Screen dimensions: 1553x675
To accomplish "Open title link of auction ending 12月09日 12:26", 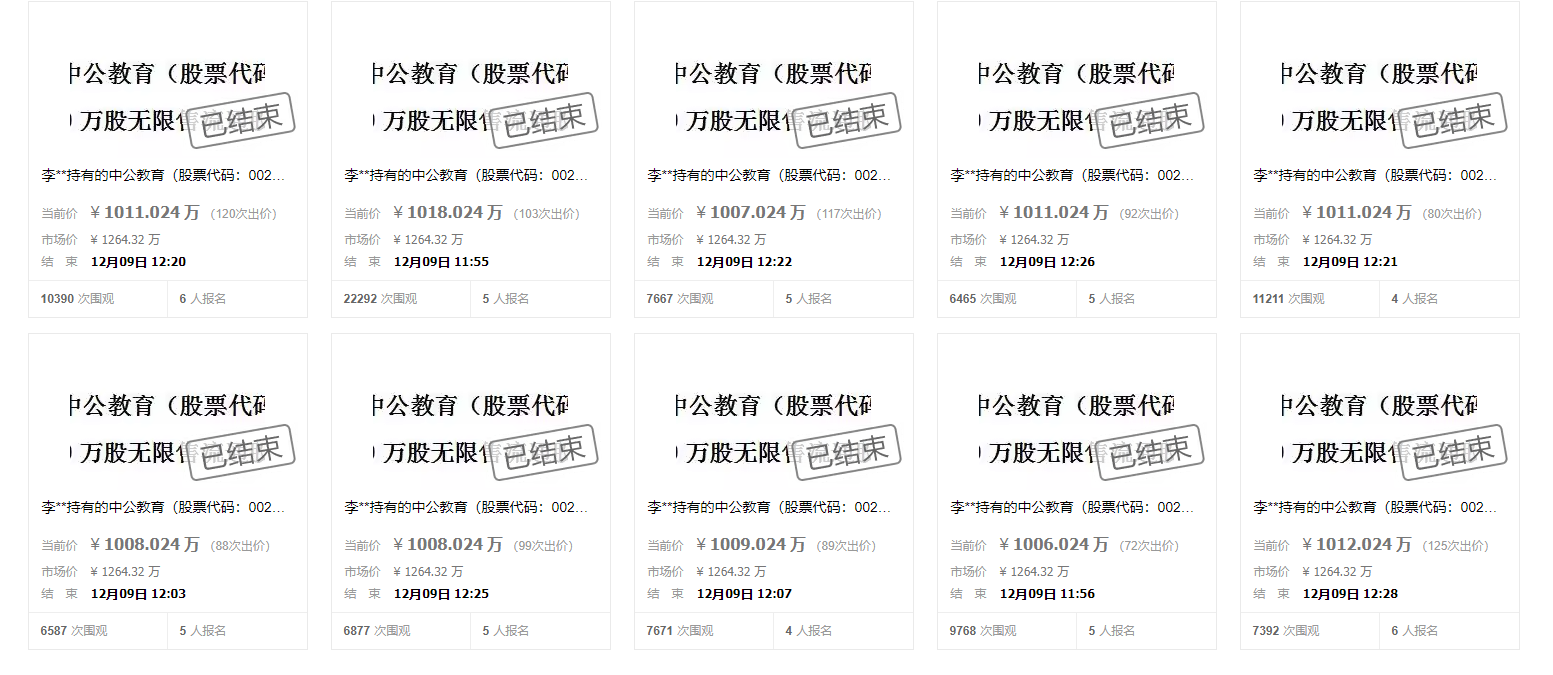I will point(1072,175).
